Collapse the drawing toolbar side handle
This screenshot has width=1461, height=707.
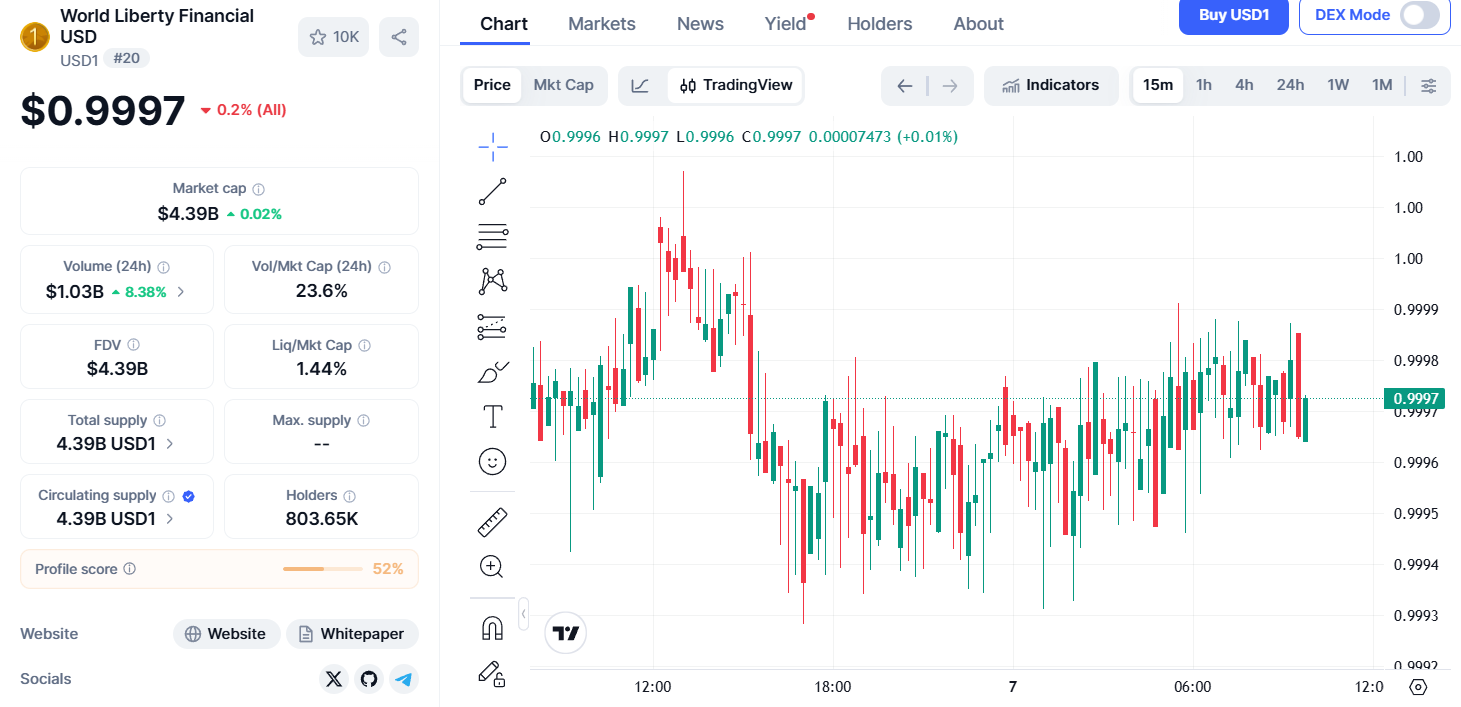523,612
